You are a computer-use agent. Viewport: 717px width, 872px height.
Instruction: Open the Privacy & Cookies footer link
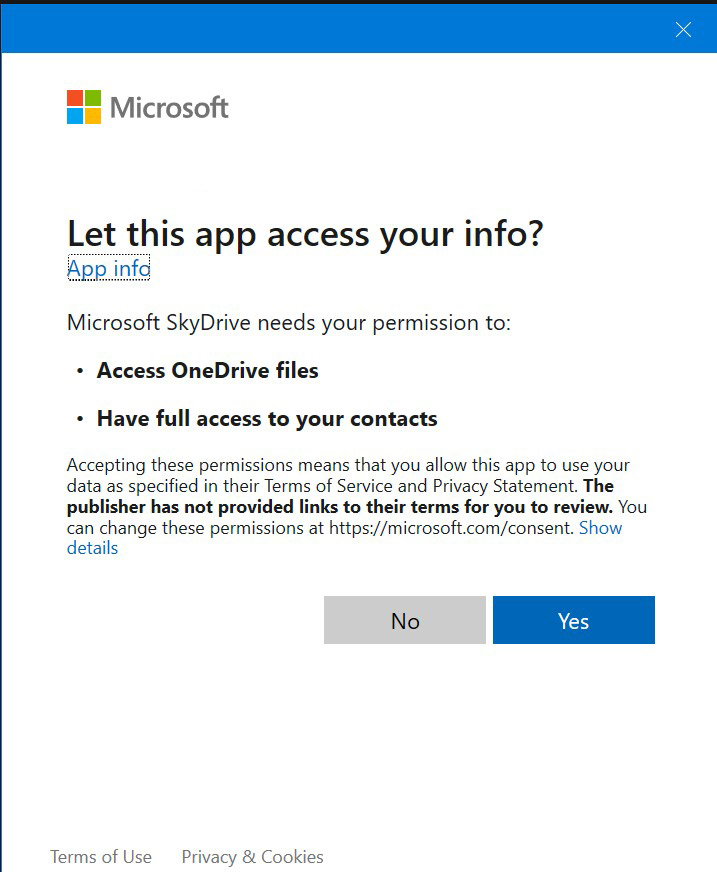pos(252,857)
